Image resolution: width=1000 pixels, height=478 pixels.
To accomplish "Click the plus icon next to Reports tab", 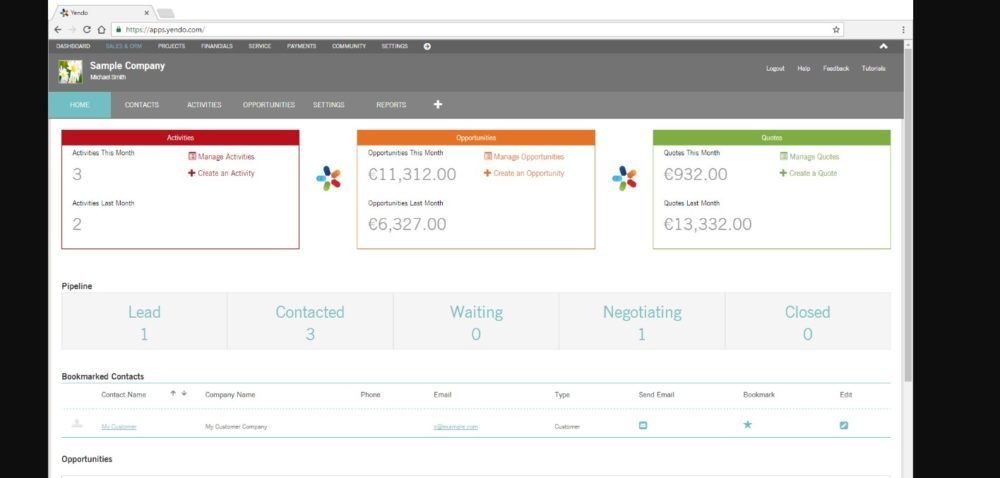I will (437, 105).
